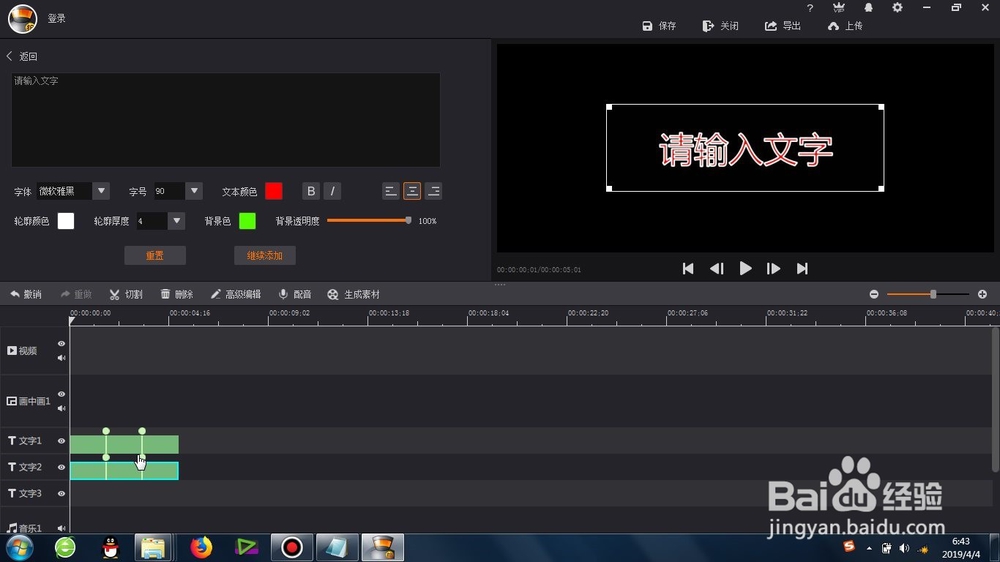Click the font size 90 field

click(x=169, y=191)
